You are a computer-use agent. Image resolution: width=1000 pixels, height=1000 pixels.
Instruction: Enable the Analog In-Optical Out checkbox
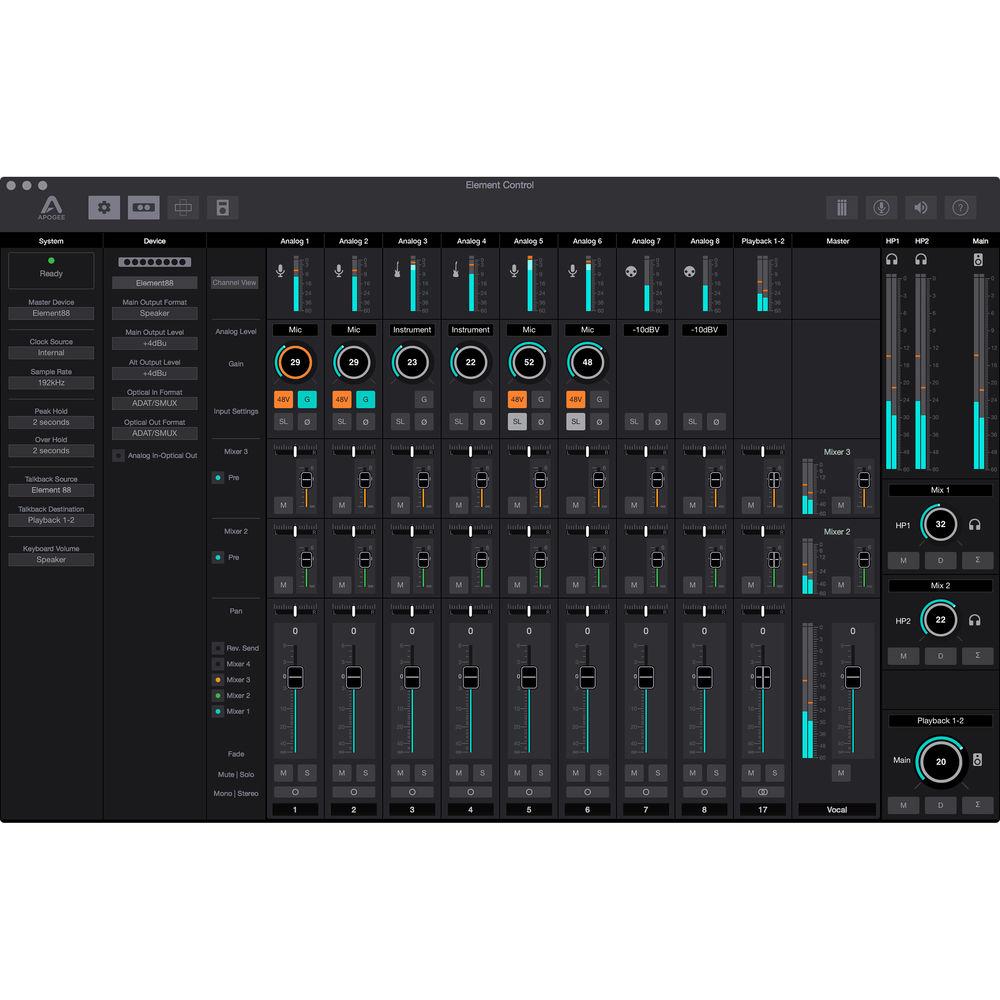(x=119, y=456)
